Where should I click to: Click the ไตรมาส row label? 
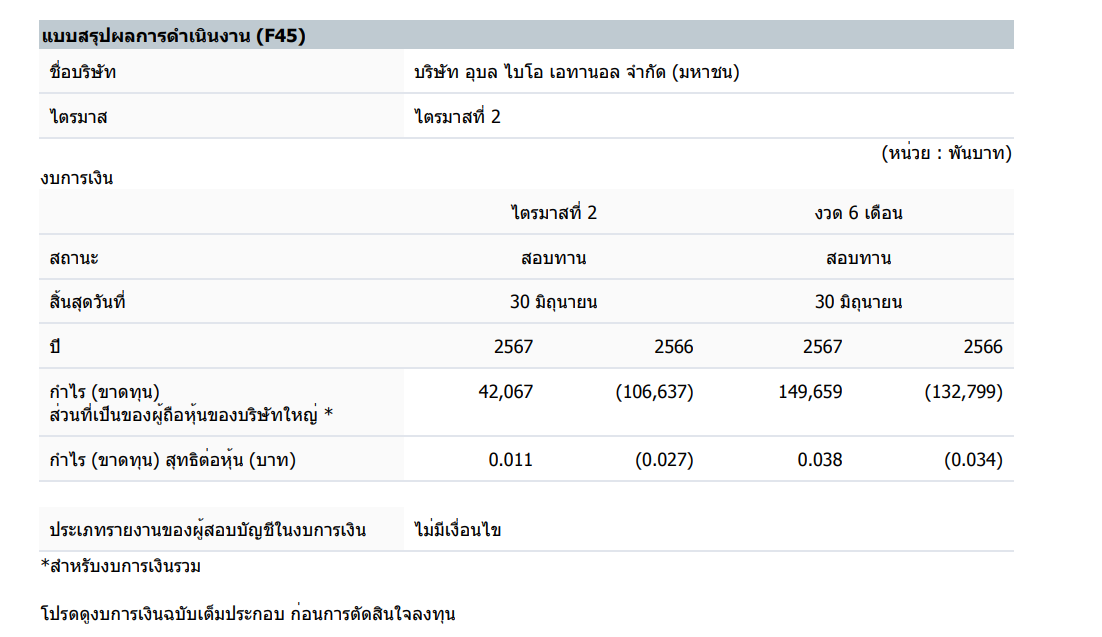tap(79, 117)
